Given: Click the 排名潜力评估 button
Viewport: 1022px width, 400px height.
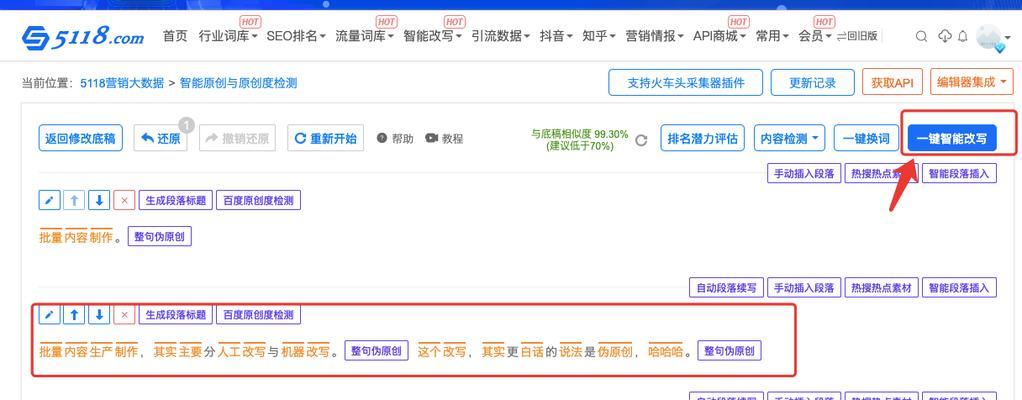Looking at the screenshot, I should coord(702,138).
